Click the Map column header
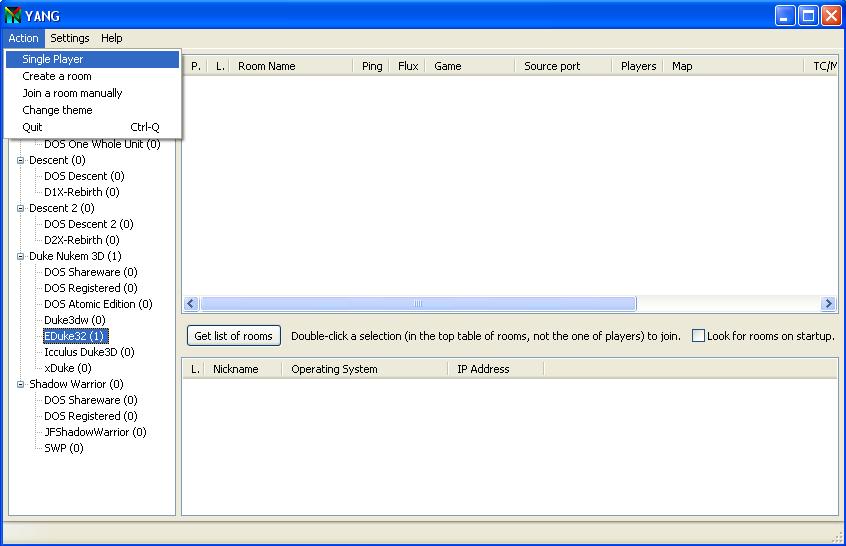This screenshot has height=546, width=846. [x=734, y=66]
